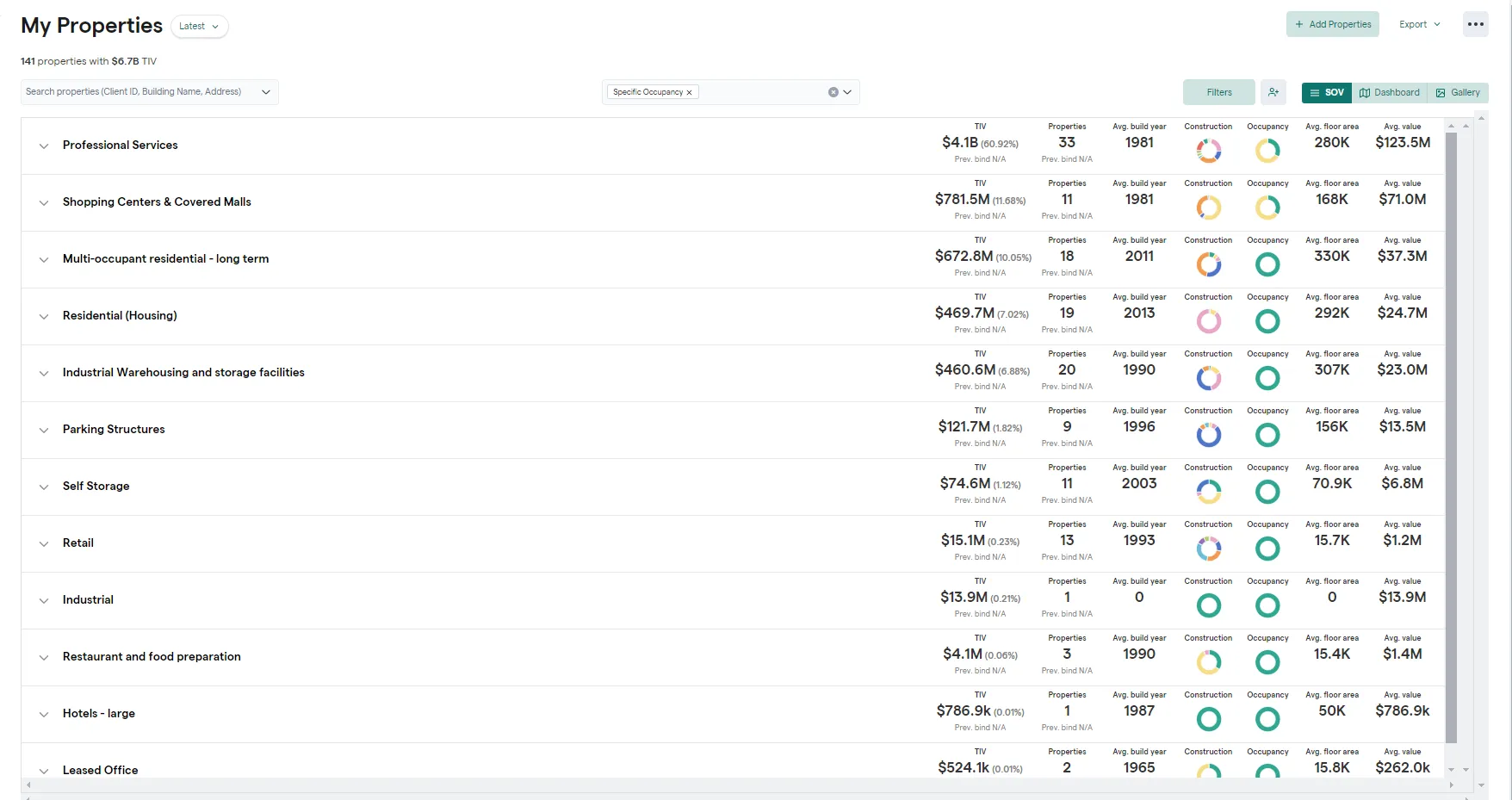Switch to the Gallery view tab
1512x800 pixels.
coord(1458,92)
